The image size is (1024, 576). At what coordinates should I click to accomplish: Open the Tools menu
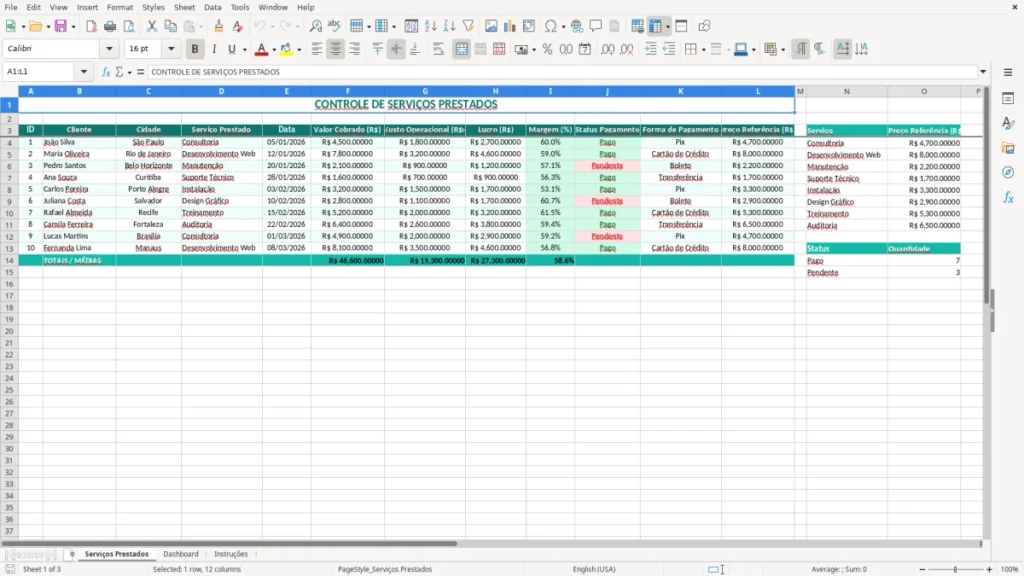click(240, 7)
